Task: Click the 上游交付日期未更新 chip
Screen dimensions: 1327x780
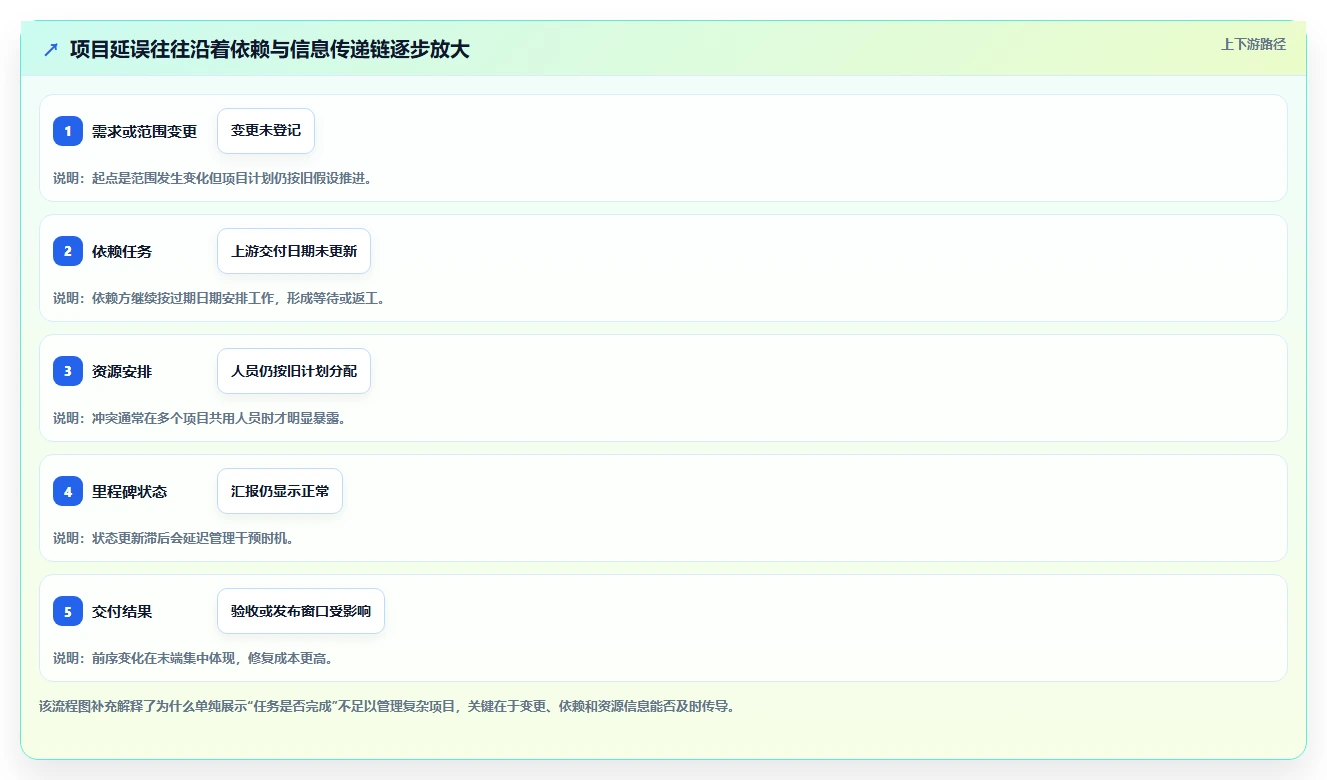Action: coord(294,251)
